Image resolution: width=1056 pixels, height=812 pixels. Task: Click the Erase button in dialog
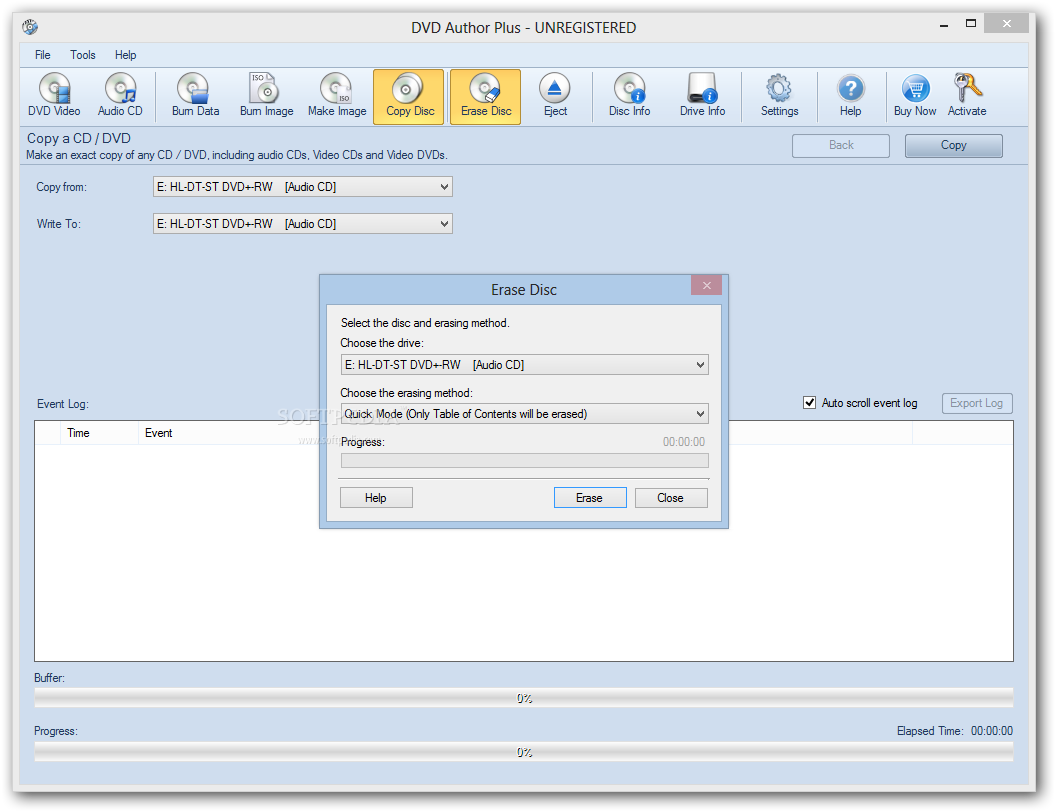590,498
